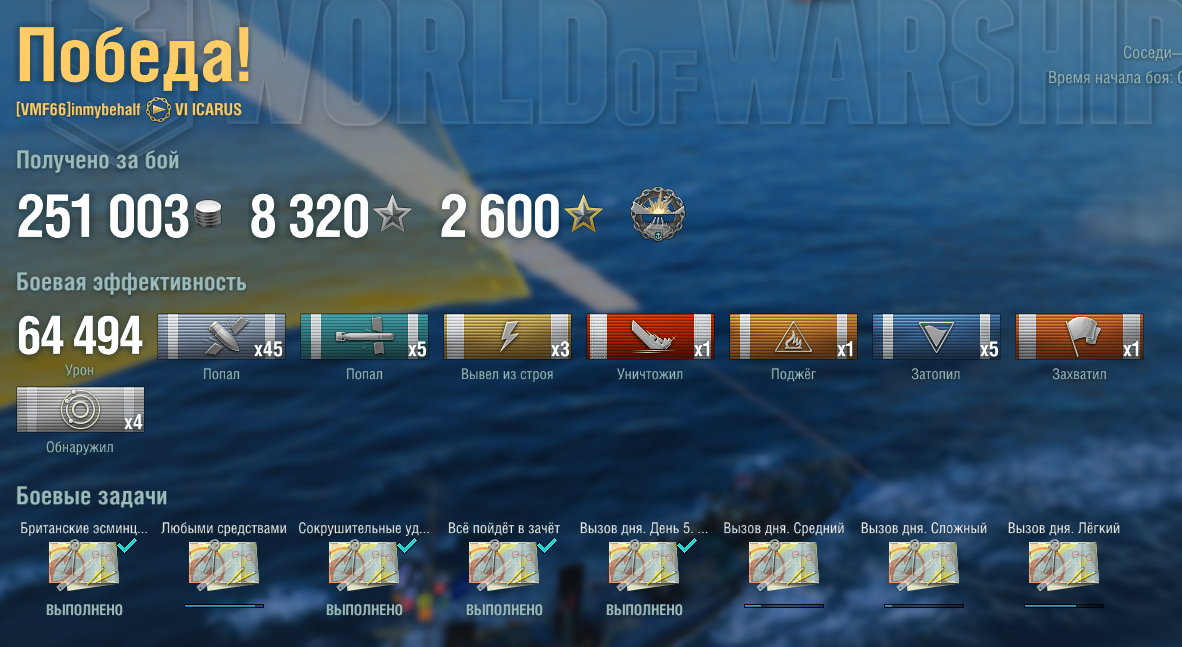Select the torpedo hits ribbon x5
The image size is (1182, 647).
364,336
